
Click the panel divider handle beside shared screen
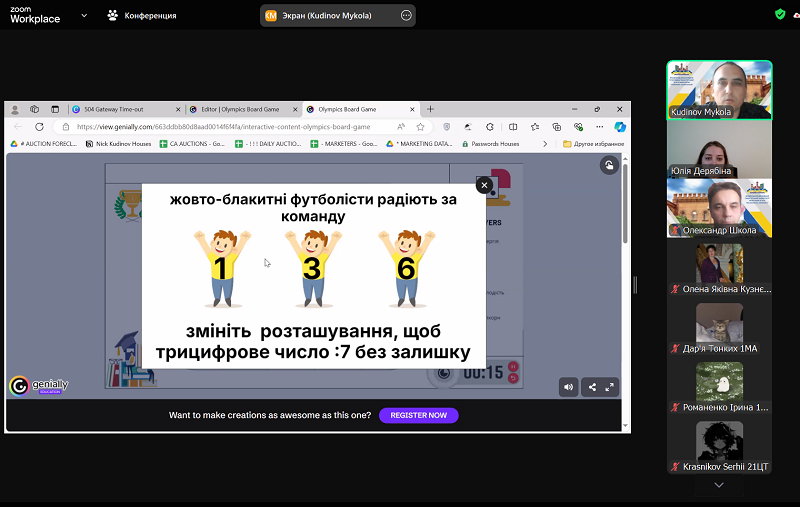635,285
